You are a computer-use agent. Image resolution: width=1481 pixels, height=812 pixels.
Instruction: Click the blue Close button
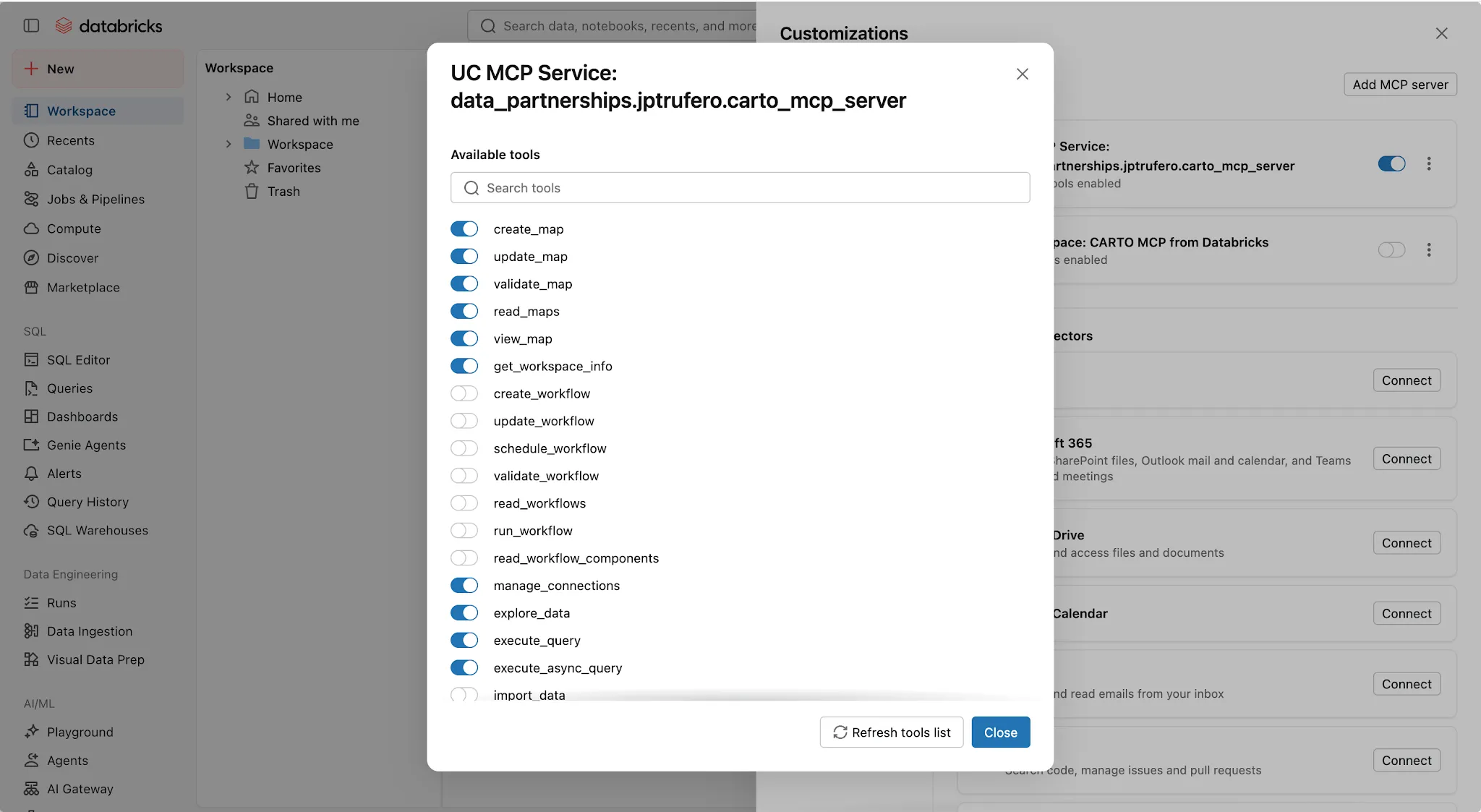click(x=1001, y=732)
